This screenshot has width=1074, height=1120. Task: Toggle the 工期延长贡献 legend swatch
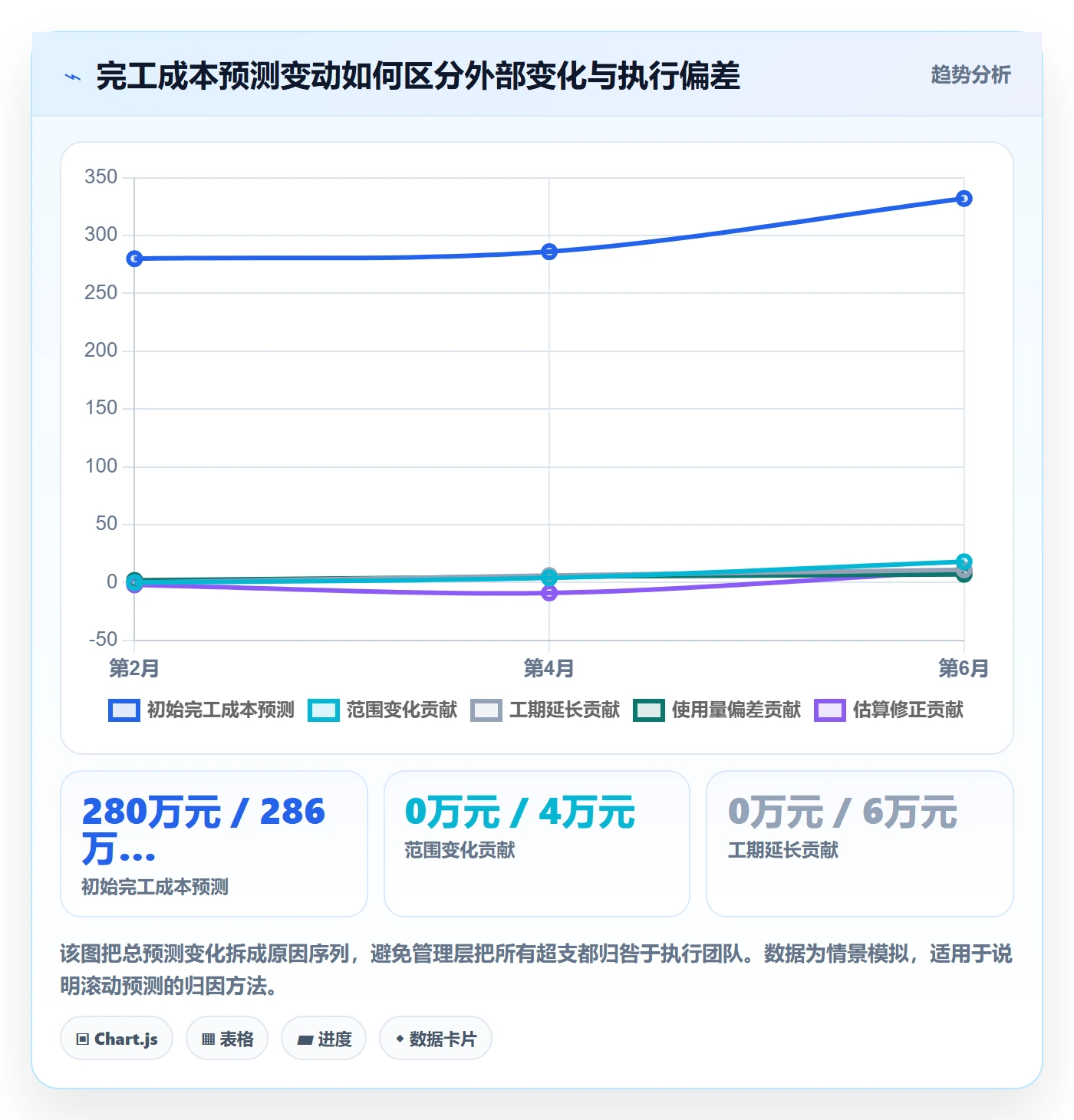coord(486,710)
